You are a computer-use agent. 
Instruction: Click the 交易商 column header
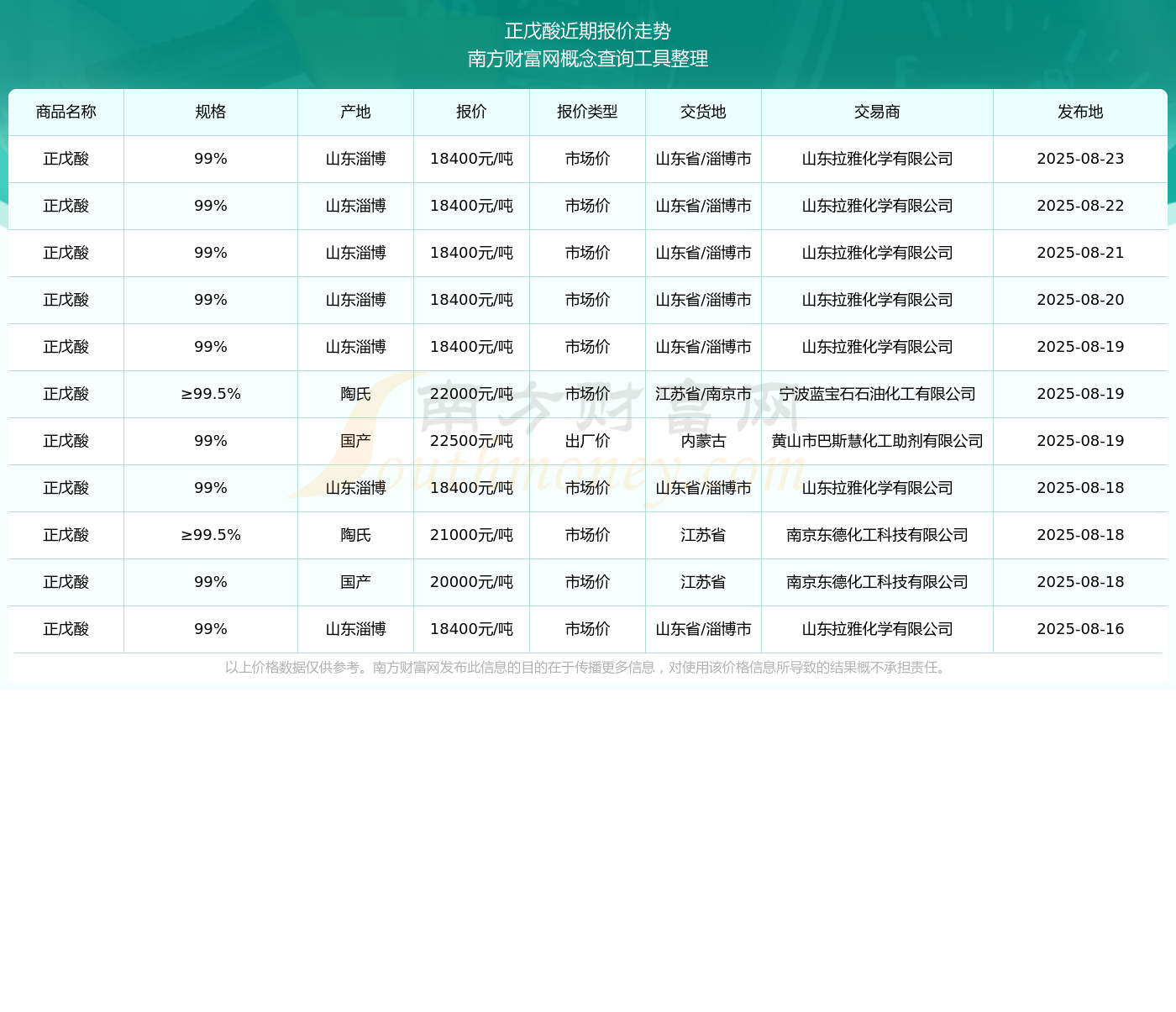pos(878,112)
